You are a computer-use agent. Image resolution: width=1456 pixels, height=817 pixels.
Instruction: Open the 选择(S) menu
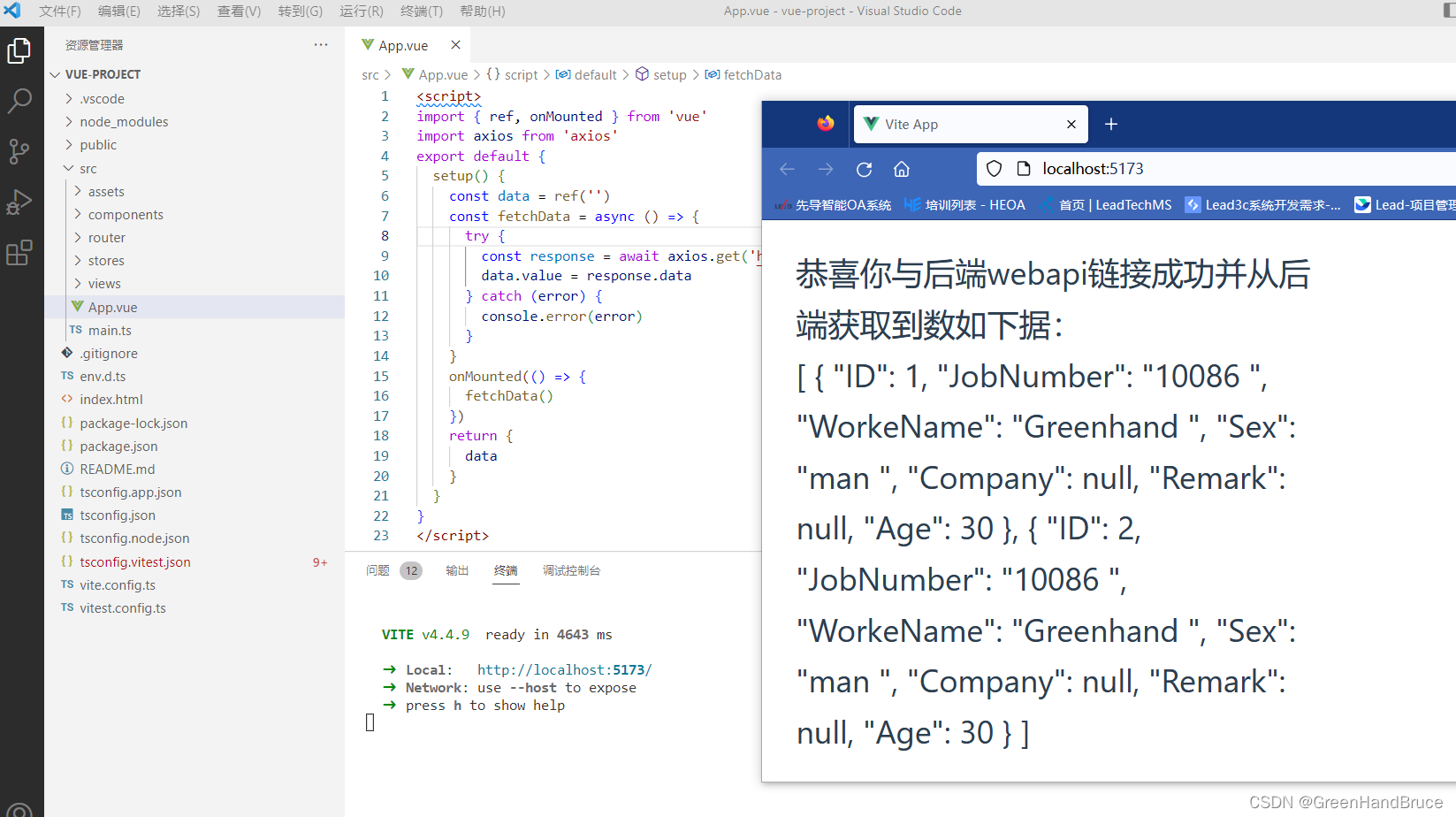click(x=179, y=11)
